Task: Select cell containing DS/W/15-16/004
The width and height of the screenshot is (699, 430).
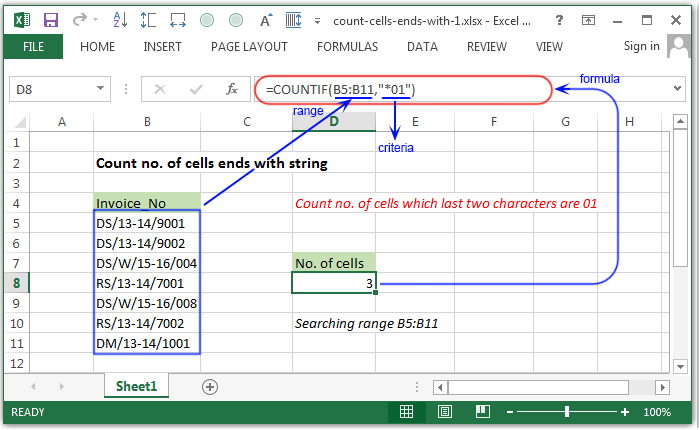Action: tap(147, 263)
